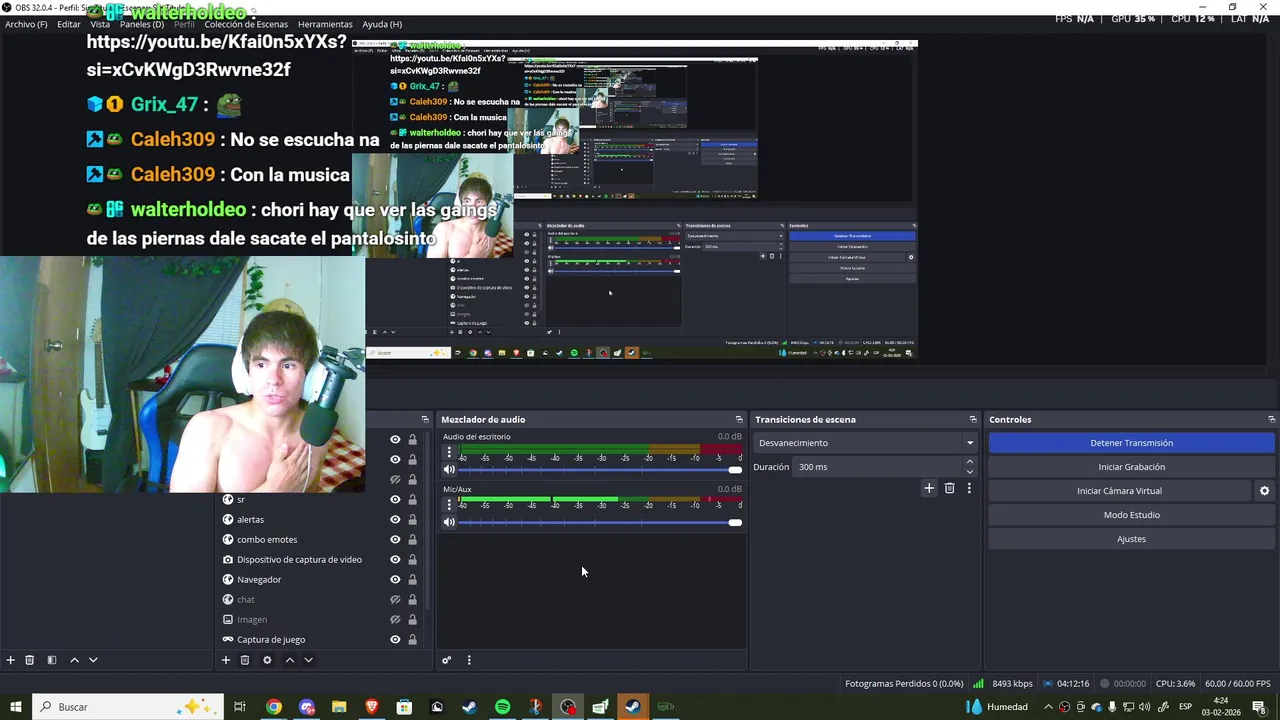Add a new scene with plus icon

click(11, 660)
